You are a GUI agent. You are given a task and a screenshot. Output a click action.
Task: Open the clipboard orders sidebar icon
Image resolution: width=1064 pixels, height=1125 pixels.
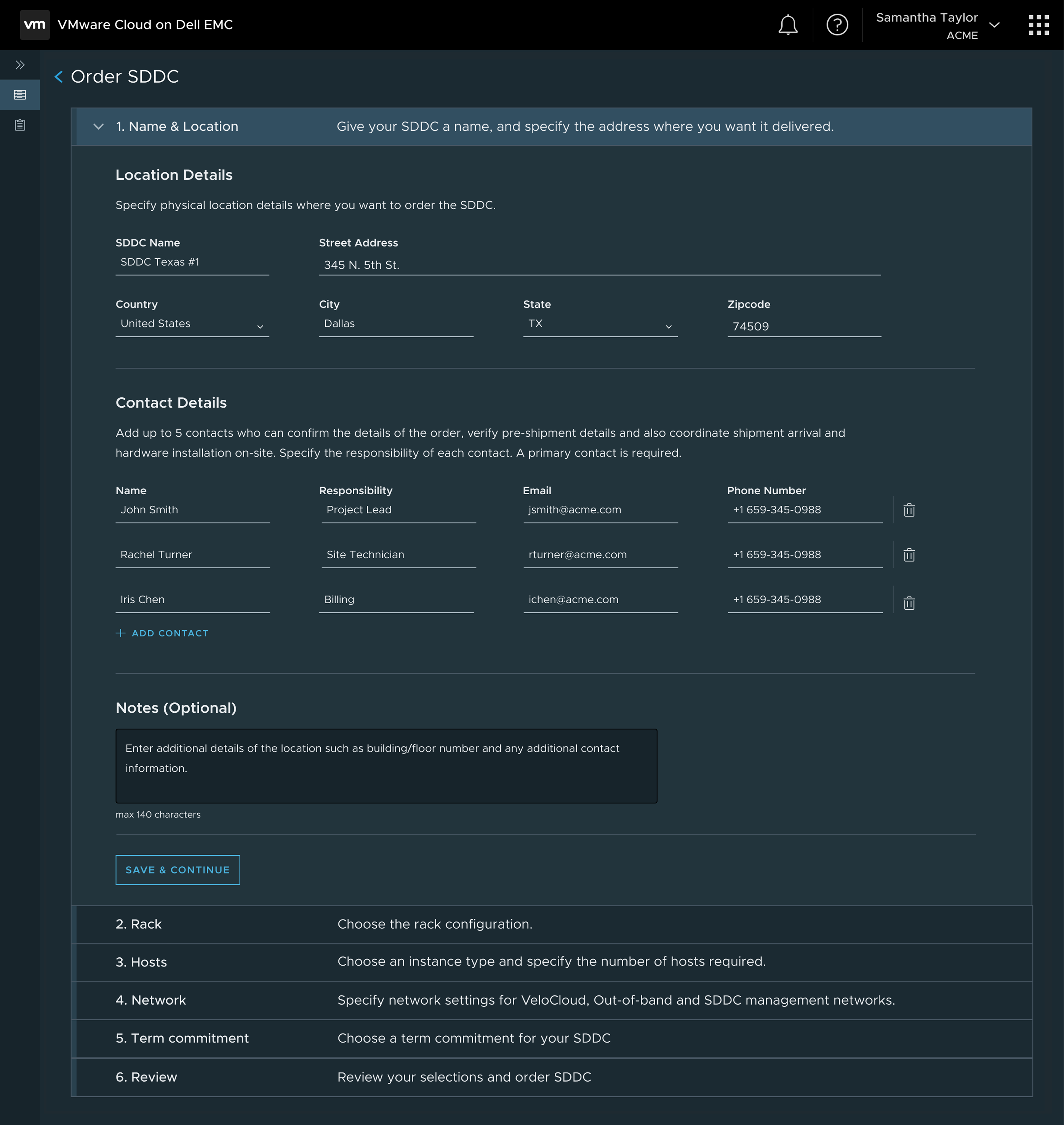point(20,125)
